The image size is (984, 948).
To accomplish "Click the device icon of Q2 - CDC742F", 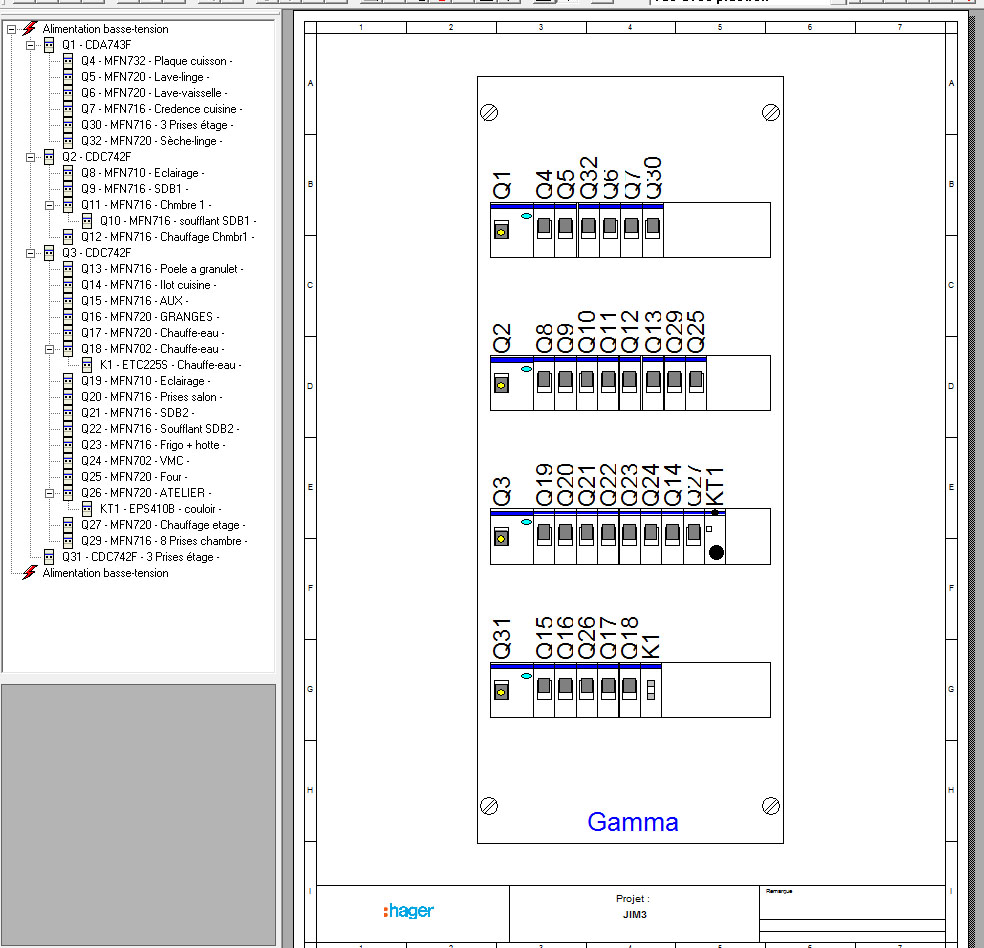I will pos(49,157).
